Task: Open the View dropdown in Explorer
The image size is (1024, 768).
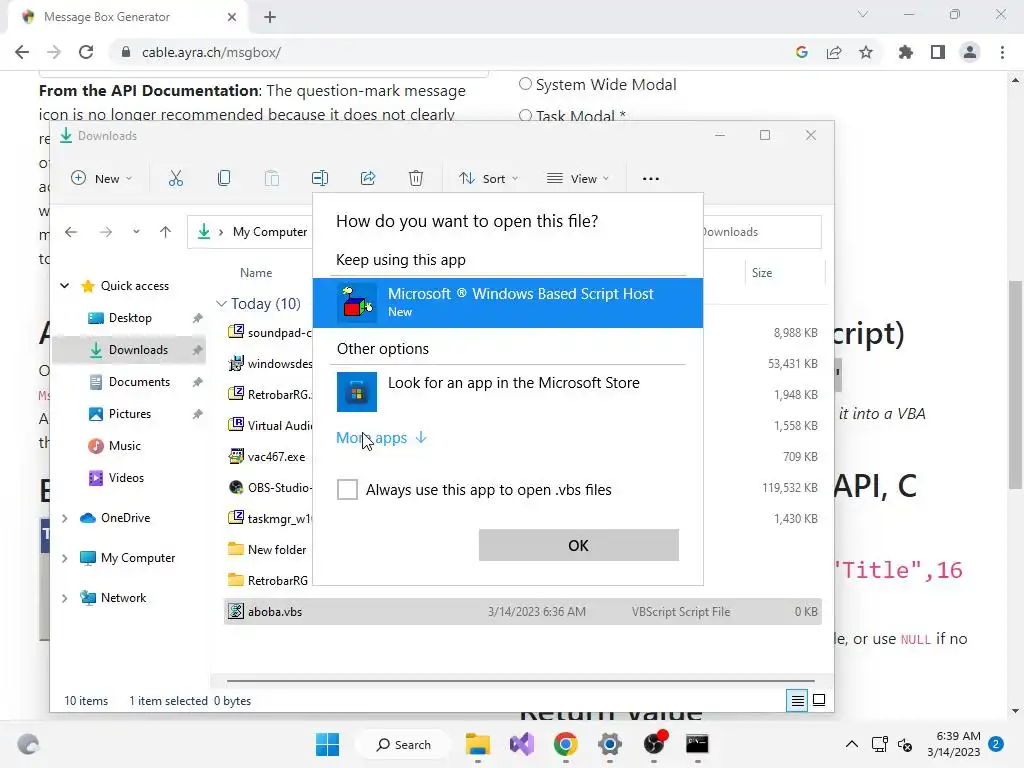Action: [578, 178]
